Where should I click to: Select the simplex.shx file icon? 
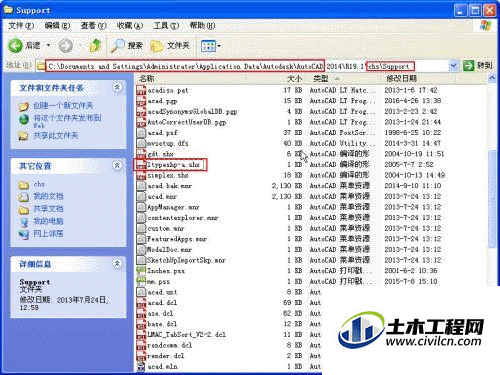coord(141,175)
